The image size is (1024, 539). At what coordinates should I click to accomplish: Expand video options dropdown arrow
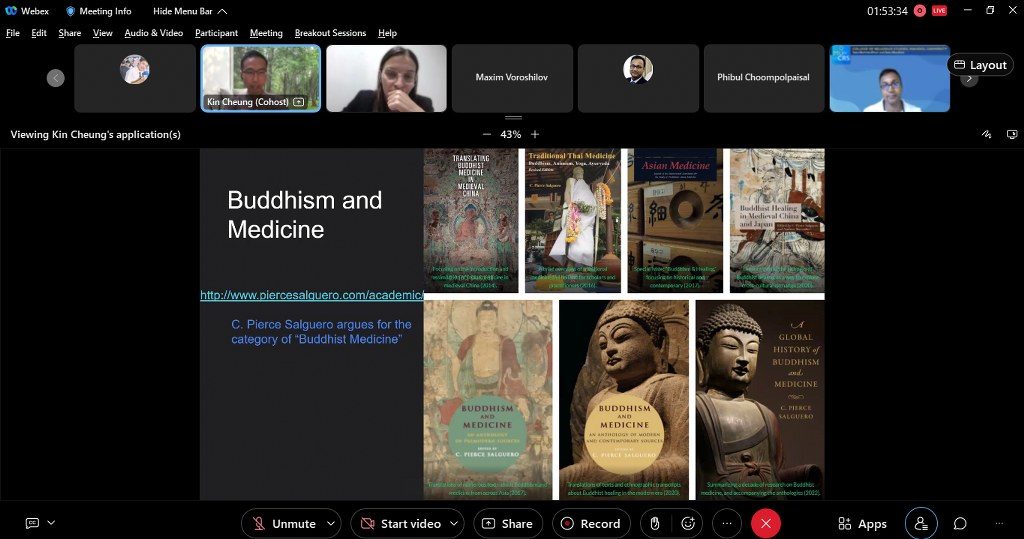454,523
